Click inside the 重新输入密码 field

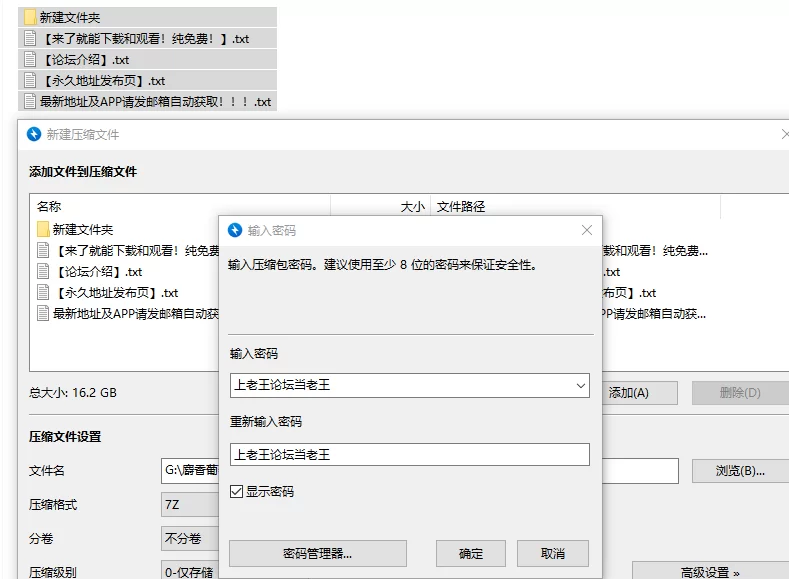click(x=409, y=454)
